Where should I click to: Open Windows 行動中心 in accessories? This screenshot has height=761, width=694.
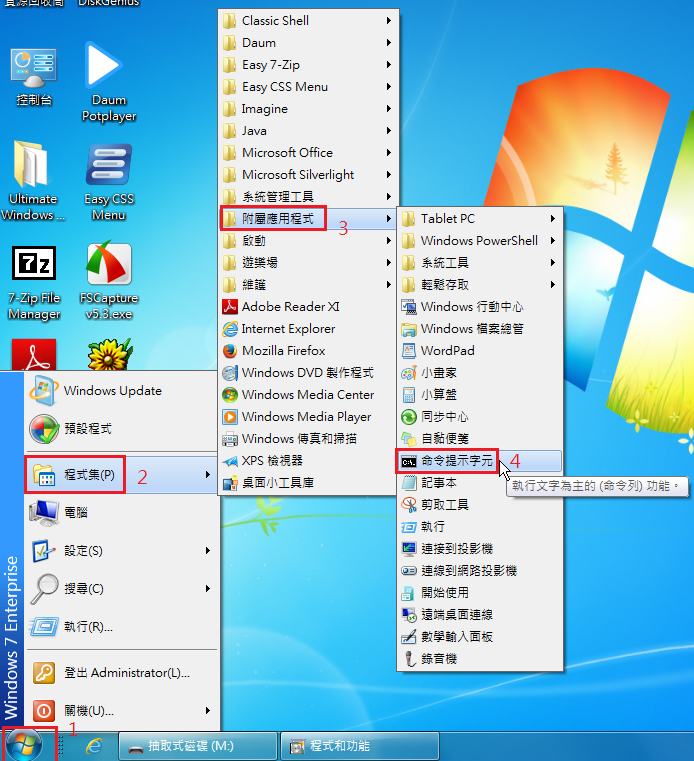[x=480, y=307]
